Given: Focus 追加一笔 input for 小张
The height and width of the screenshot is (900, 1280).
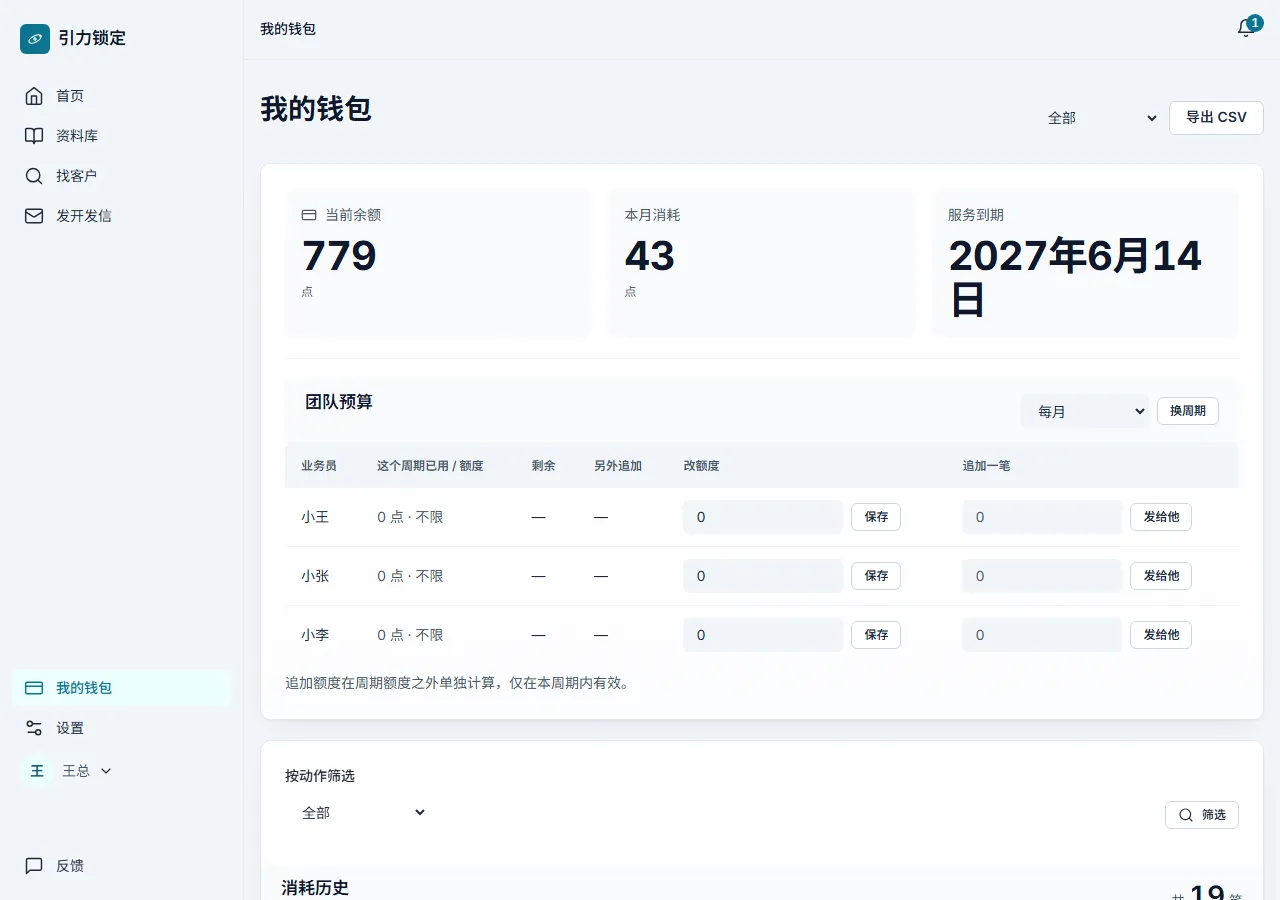Looking at the screenshot, I should tap(1042, 576).
